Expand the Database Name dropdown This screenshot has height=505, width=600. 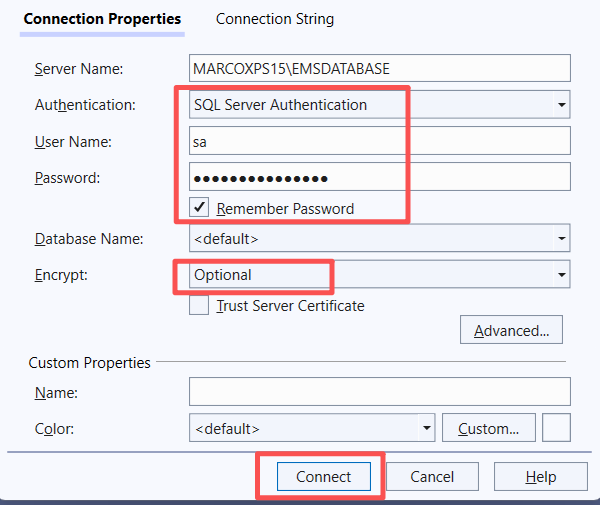point(379,239)
